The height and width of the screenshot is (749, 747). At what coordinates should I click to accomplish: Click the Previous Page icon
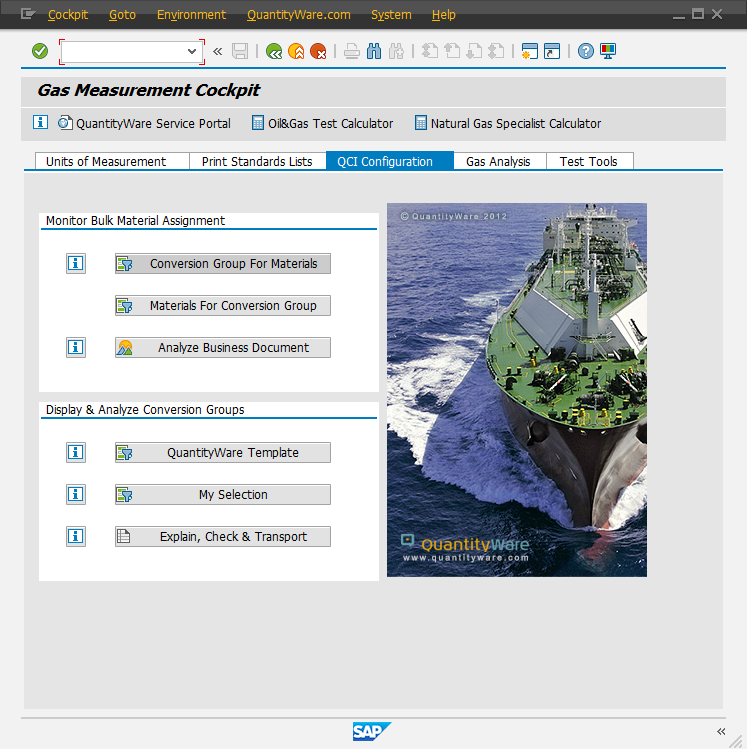pyautogui.click(x=452, y=51)
